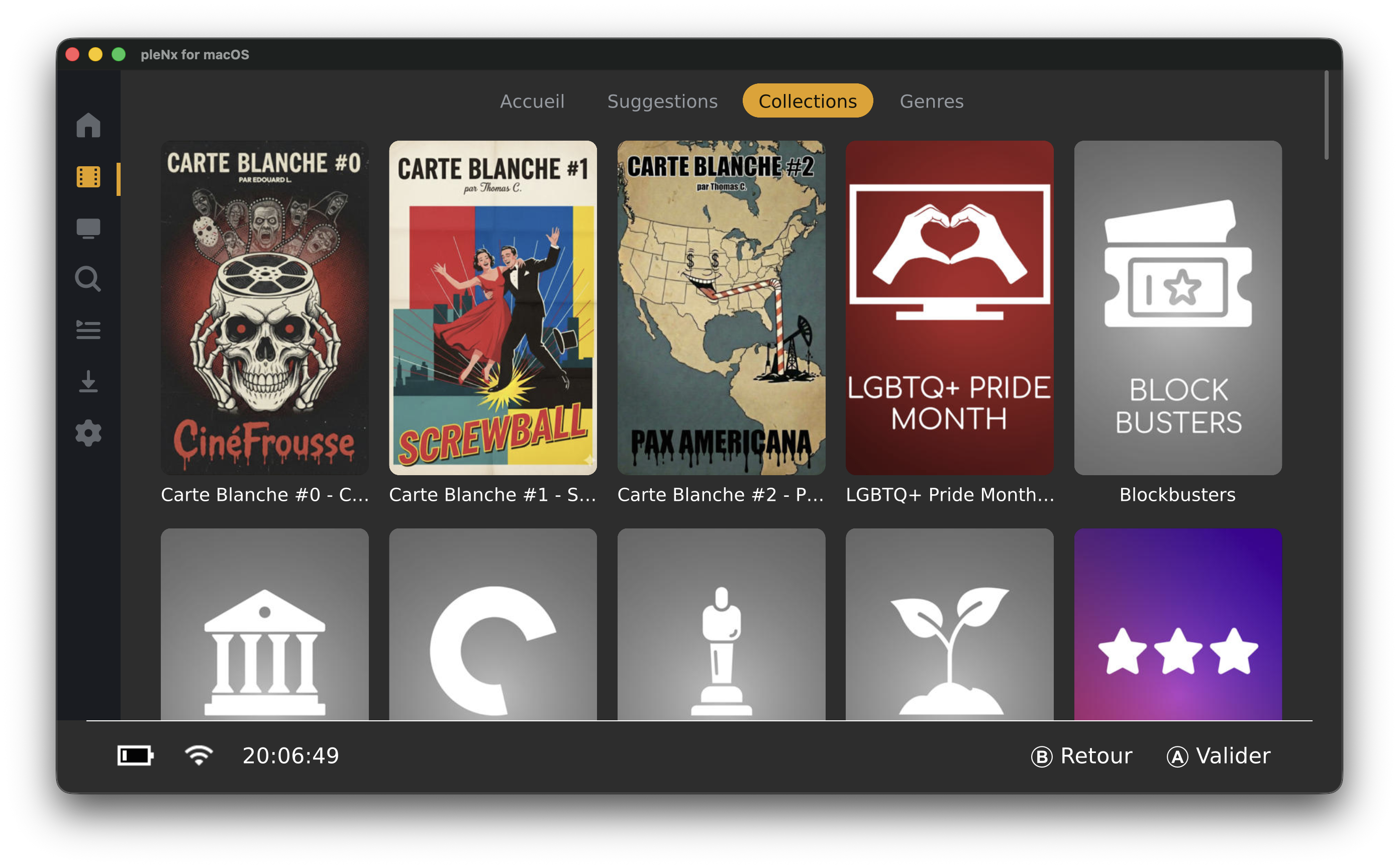Click the battery status icon
The image size is (1399, 868).
(x=136, y=755)
